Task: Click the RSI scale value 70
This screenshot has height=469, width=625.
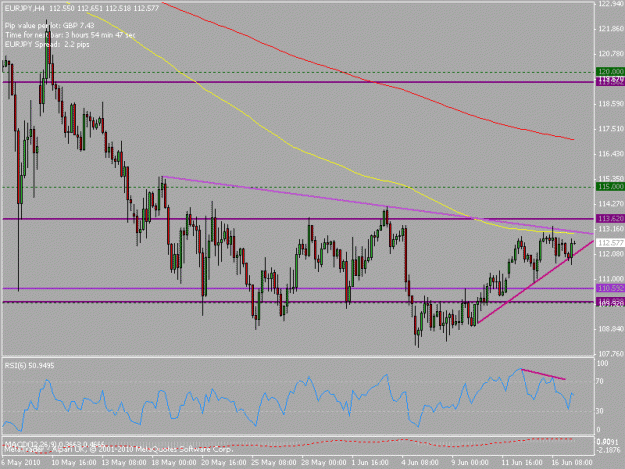Action: pyautogui.click(x=600, y=381)
